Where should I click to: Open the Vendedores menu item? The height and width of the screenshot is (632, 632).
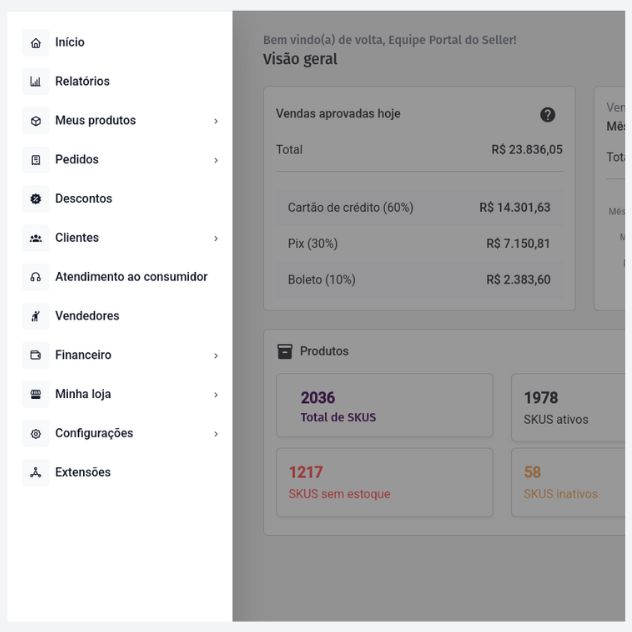[x=87, y=316]
